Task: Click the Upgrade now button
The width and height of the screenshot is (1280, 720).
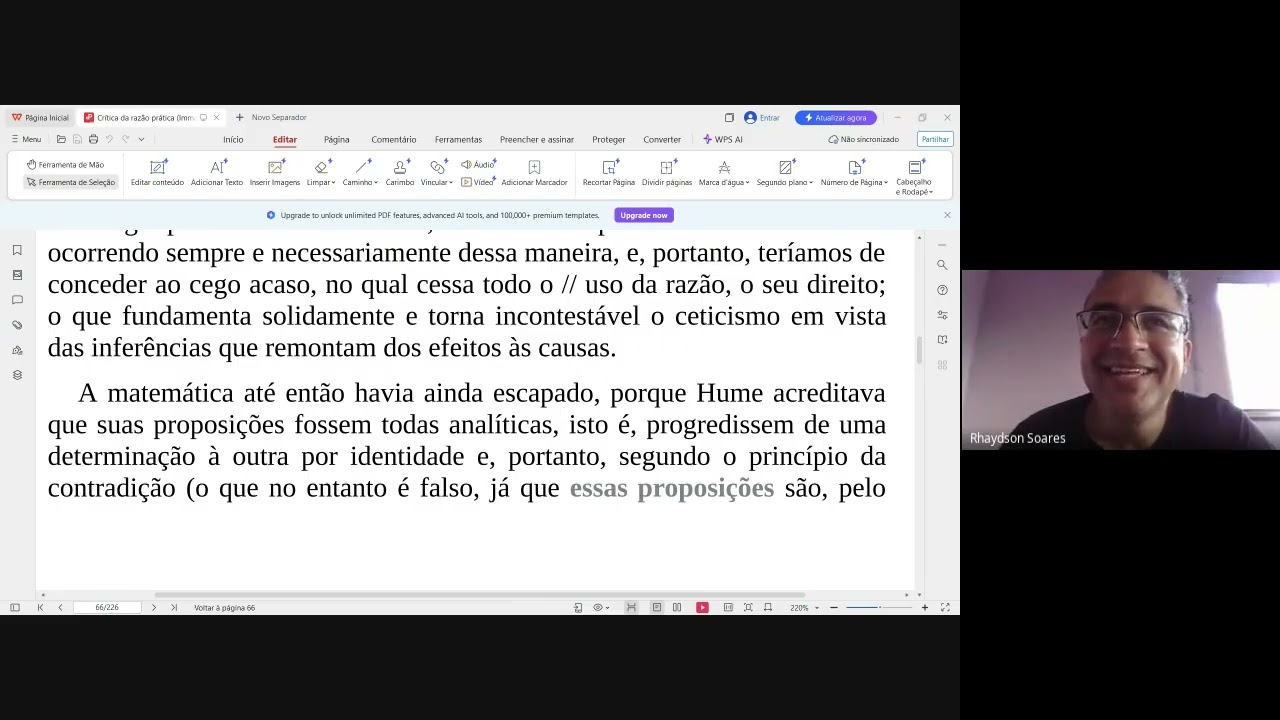Action: (644, 215)
